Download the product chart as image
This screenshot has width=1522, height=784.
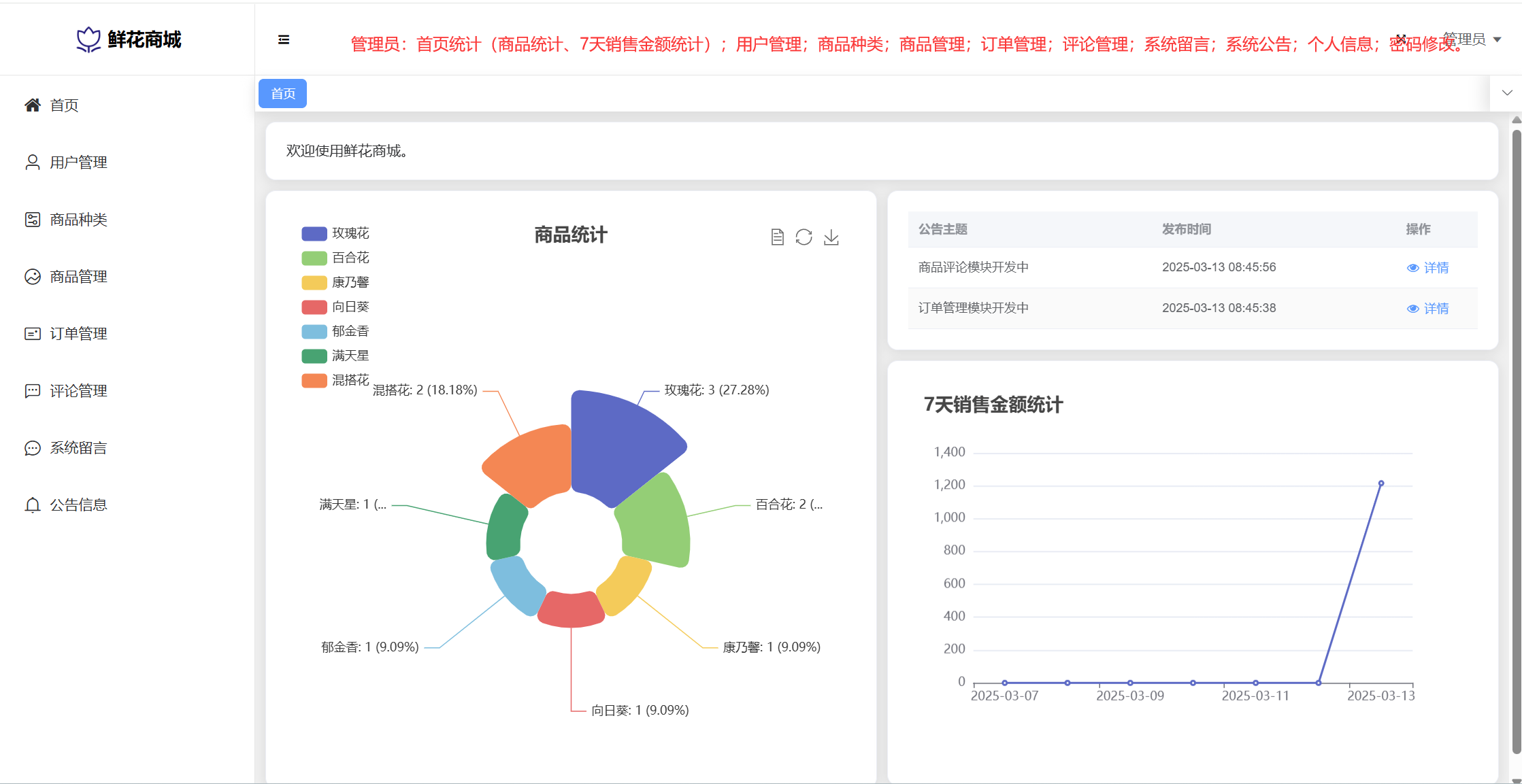pyautogui.click(x=831, y=237)
